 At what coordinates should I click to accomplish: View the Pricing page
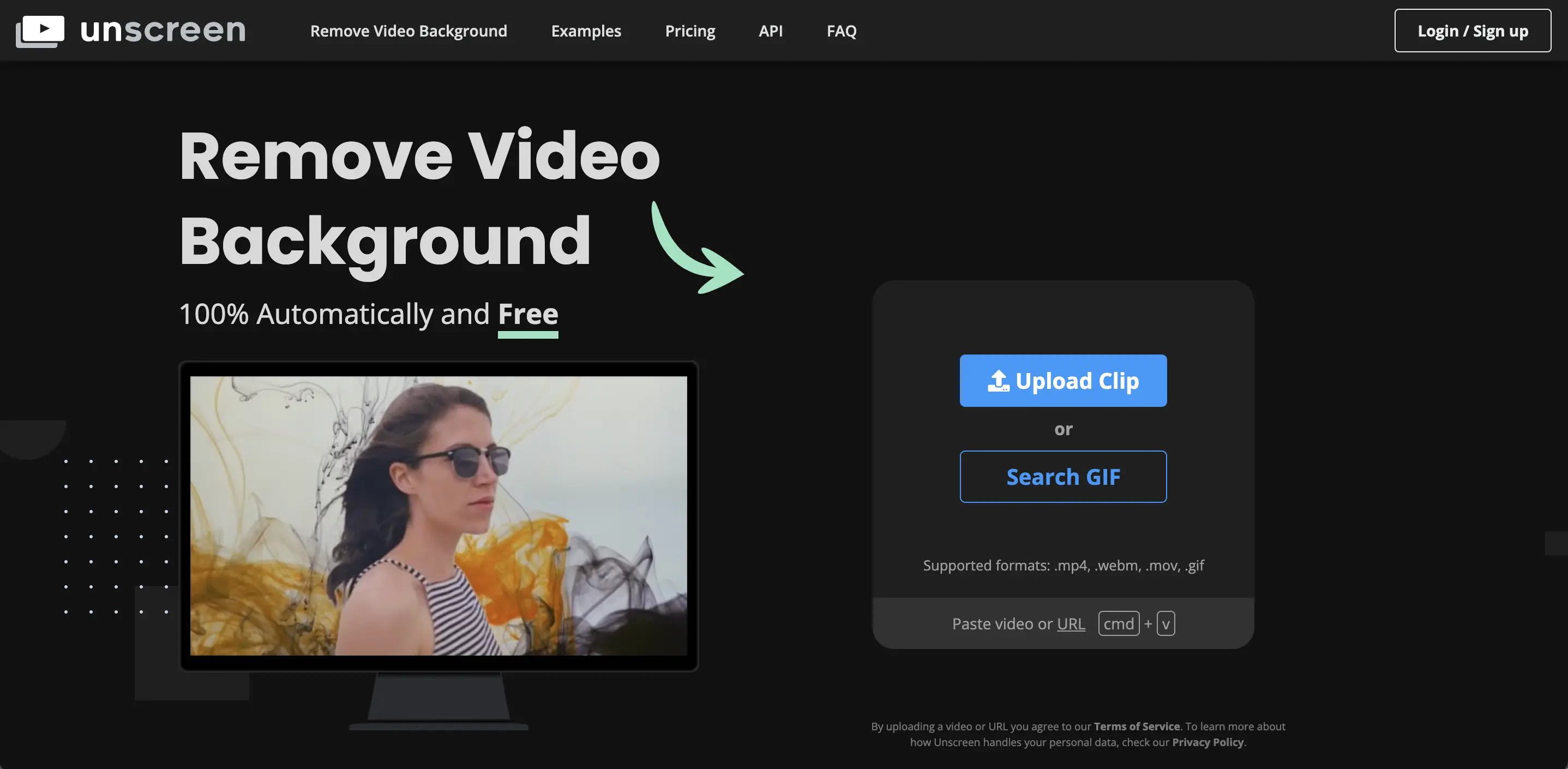pyautogui.click(x=690, y=31)
